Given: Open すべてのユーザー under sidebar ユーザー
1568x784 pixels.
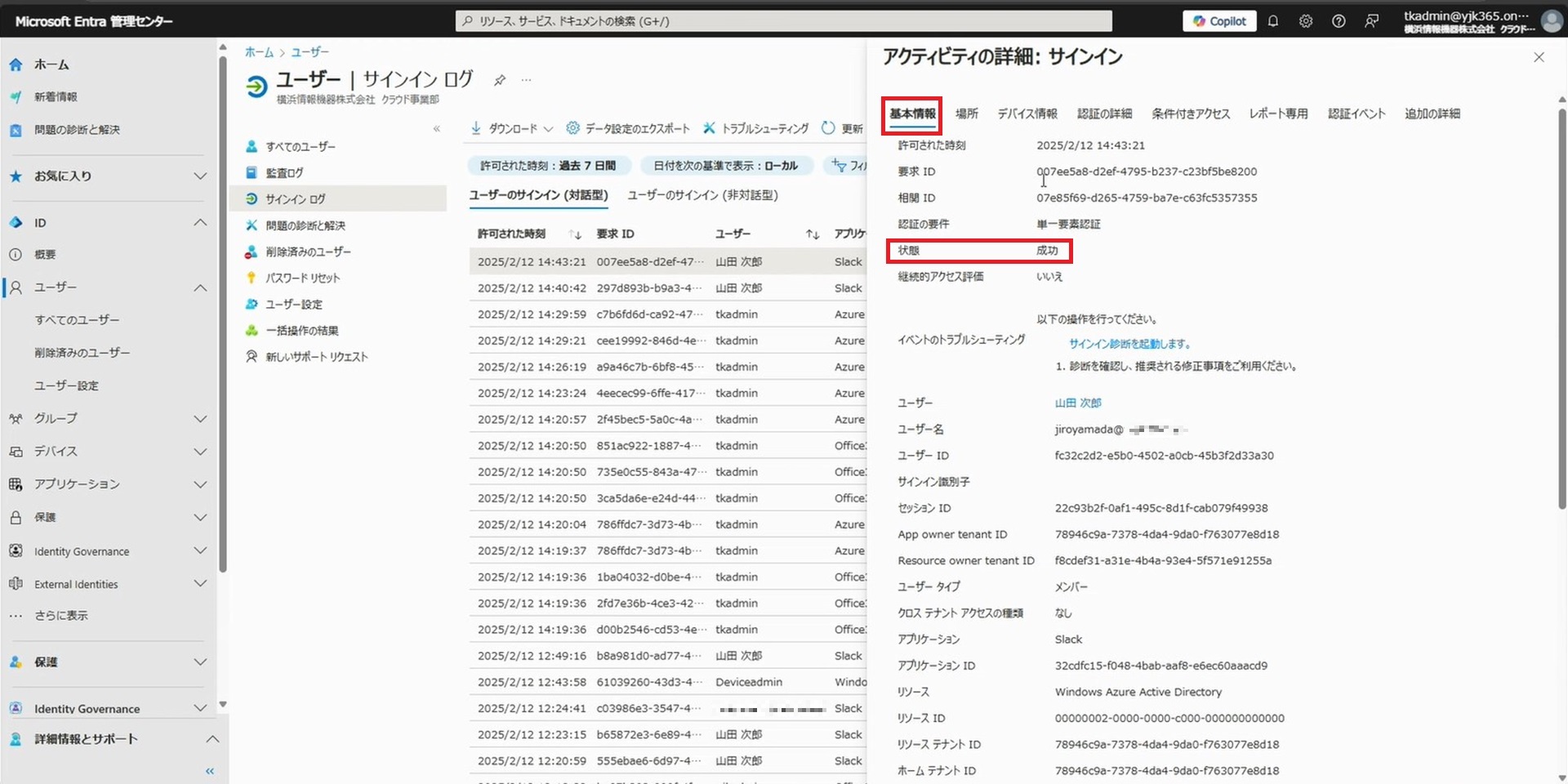Looking at the screenshot, I should [x=77, y=320].
